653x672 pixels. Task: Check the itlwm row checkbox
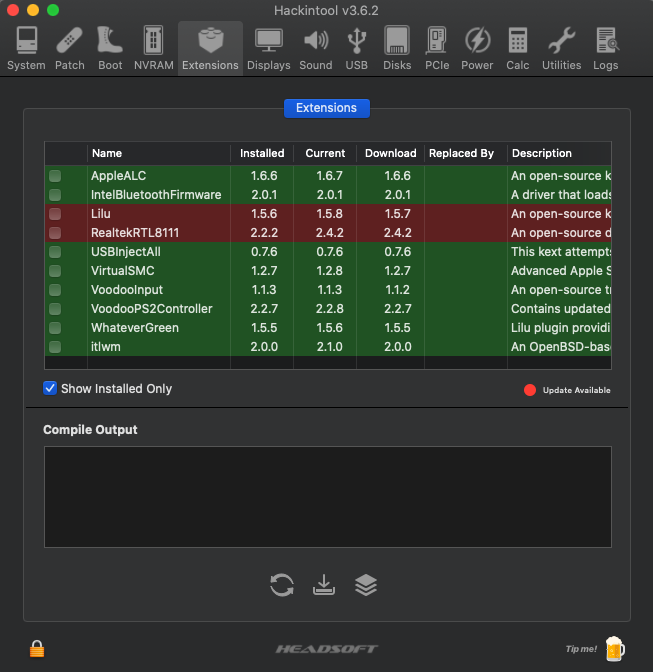55,347
